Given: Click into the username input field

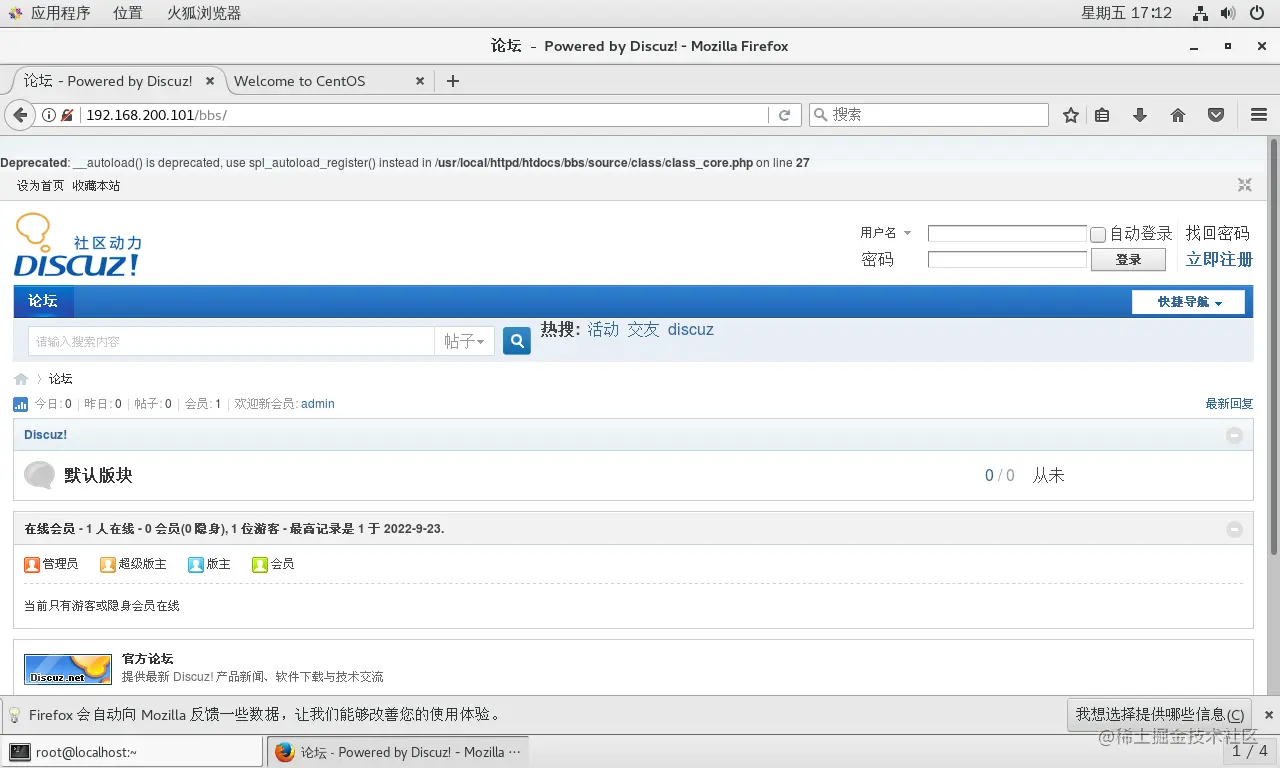Looking at the screenshot, I should coord(1007,233).
